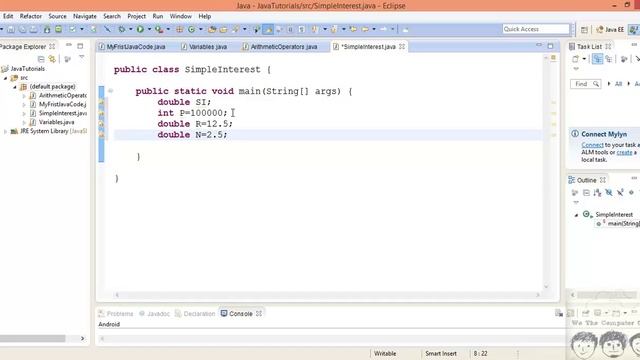Click the Run Last Tool external tools icon

coord(159,29)
